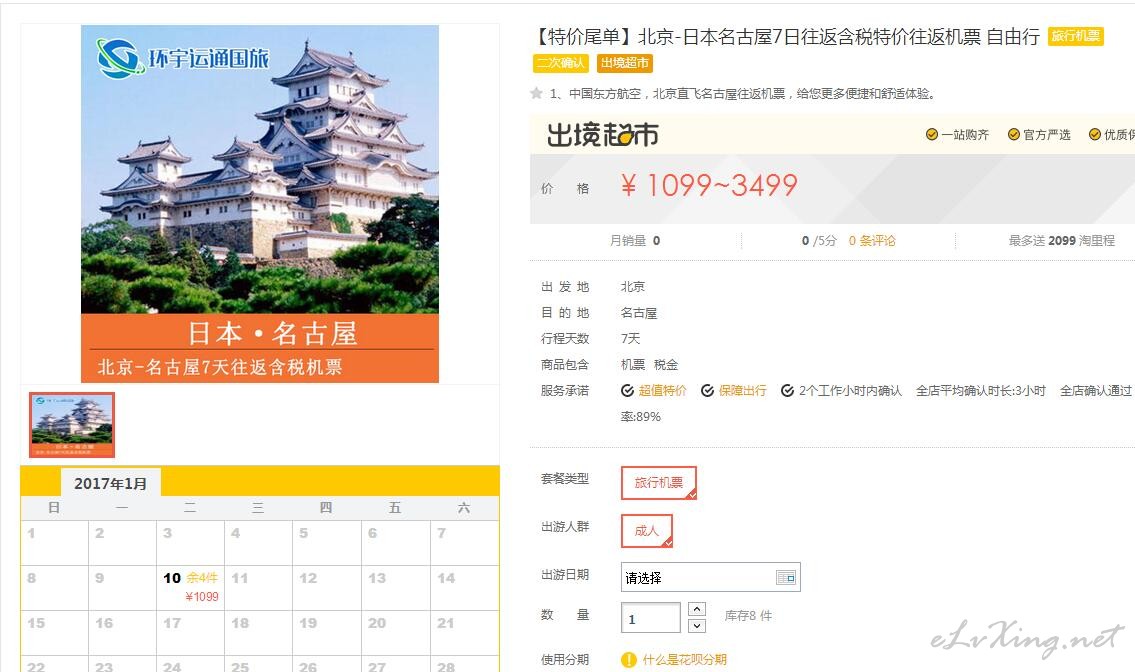Click the 超值特价 service promise link
The height and width of the screenshot is (672, 1135).
[x=662, y=390]
